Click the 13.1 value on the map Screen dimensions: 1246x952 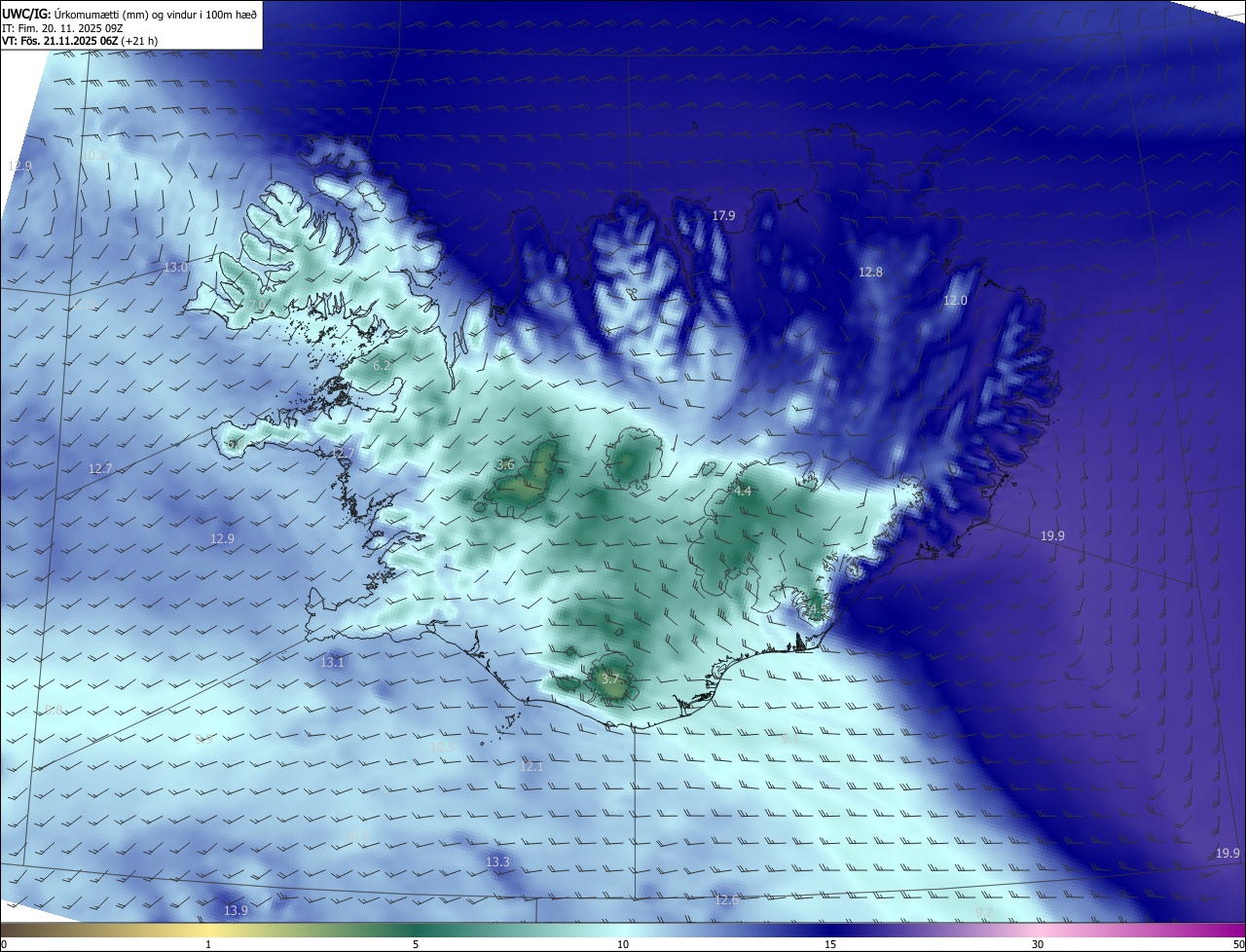coord(332,663)
